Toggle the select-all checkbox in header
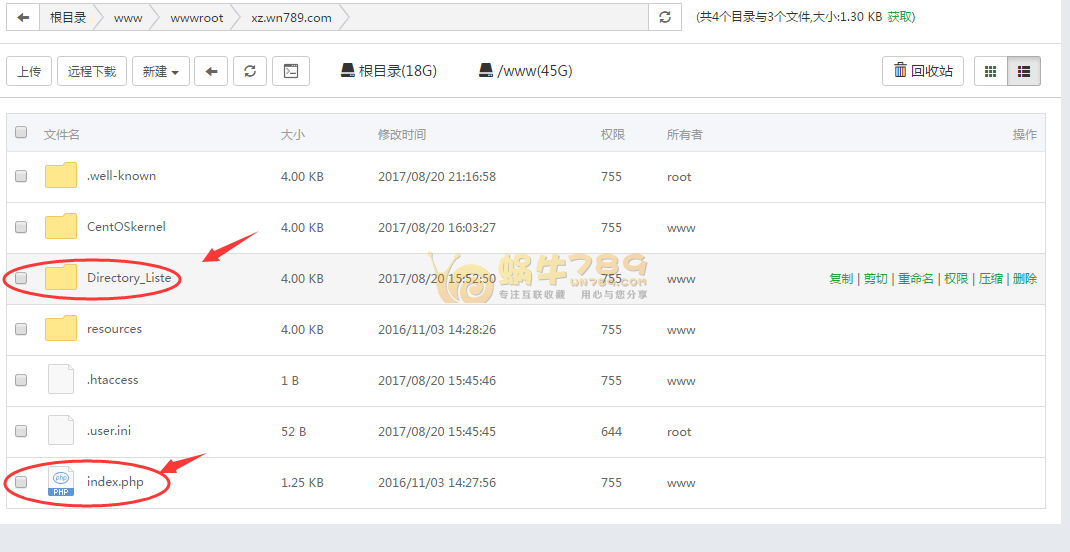The height and width of the screenshot is (552, 1070). [x=21, y=133]
